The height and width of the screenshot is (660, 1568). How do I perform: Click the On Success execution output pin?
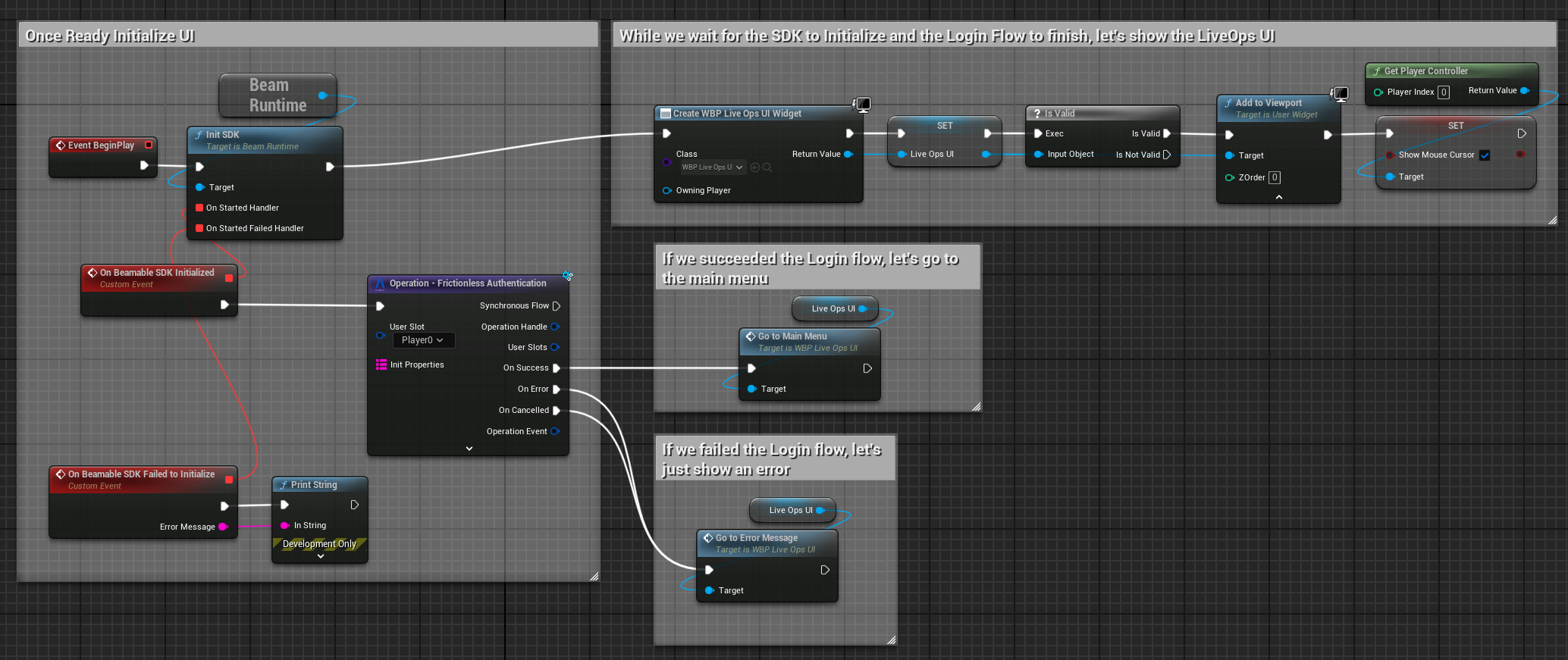[x=557, y=368]
